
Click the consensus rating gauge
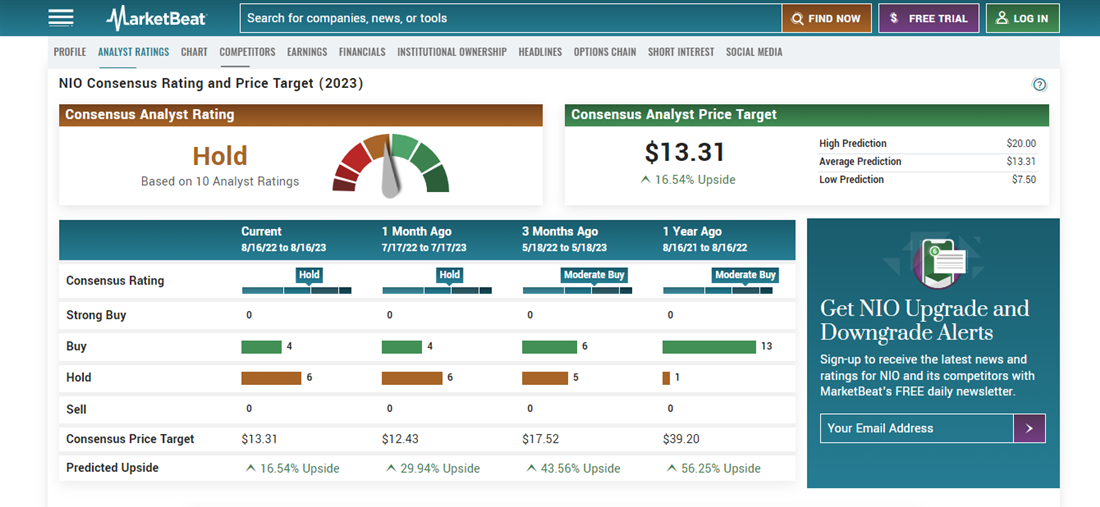tap(390, 164)
